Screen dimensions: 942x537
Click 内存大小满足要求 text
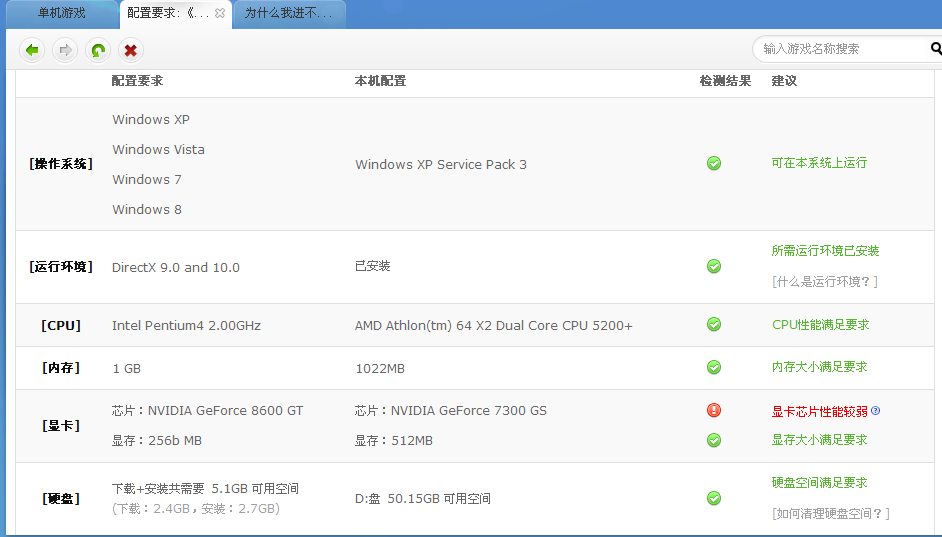pos(819,366)
